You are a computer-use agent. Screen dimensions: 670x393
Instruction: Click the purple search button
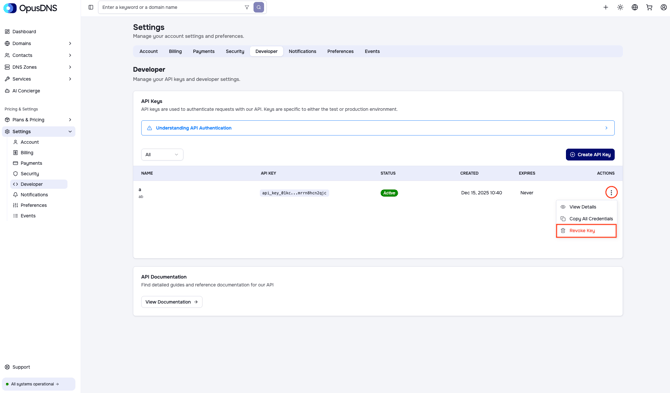(x=259, y=7)
